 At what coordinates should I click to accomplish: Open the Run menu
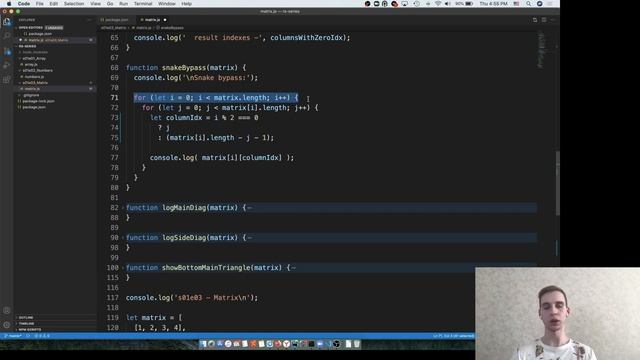pos(123,4)
